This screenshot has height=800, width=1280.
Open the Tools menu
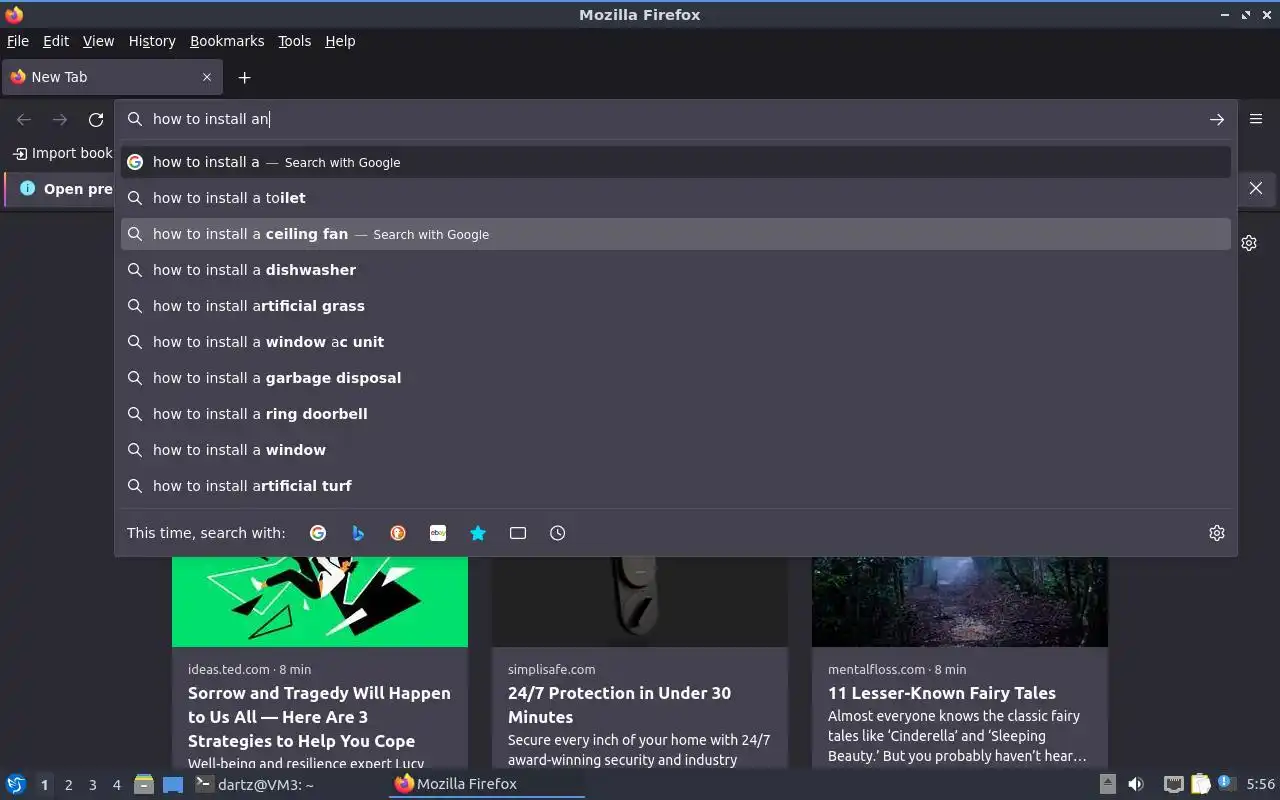coord(294,41)
